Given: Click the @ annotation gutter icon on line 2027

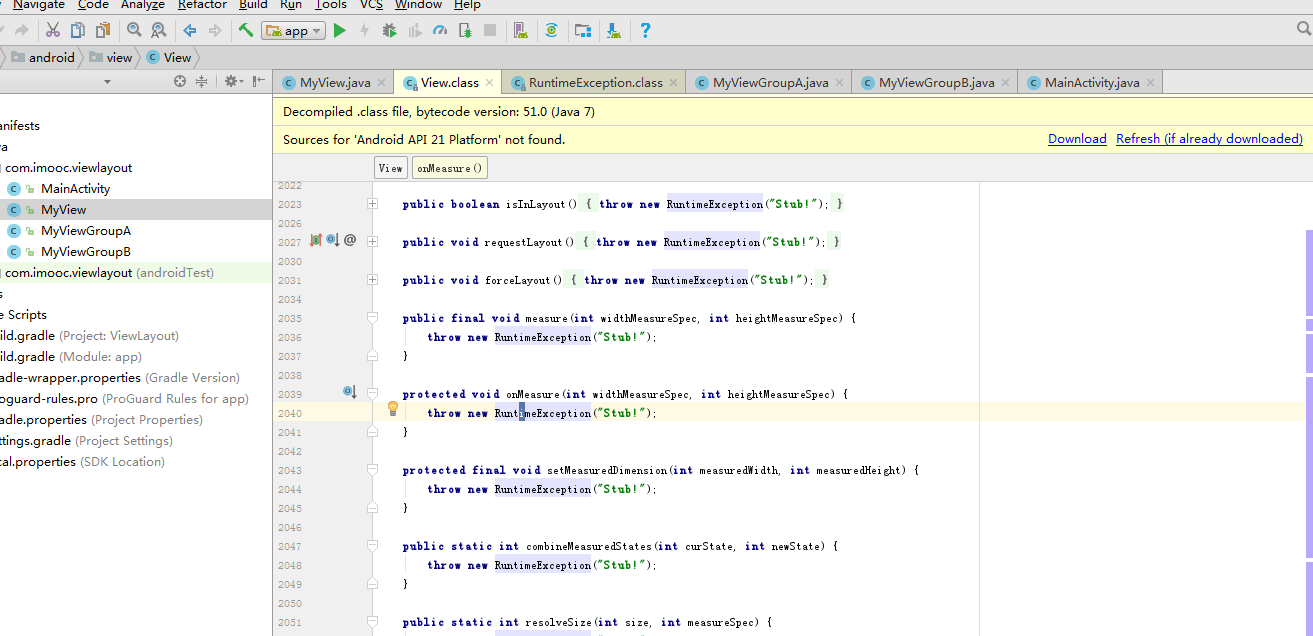Looking at the screenshot, I should coord(350,240).
